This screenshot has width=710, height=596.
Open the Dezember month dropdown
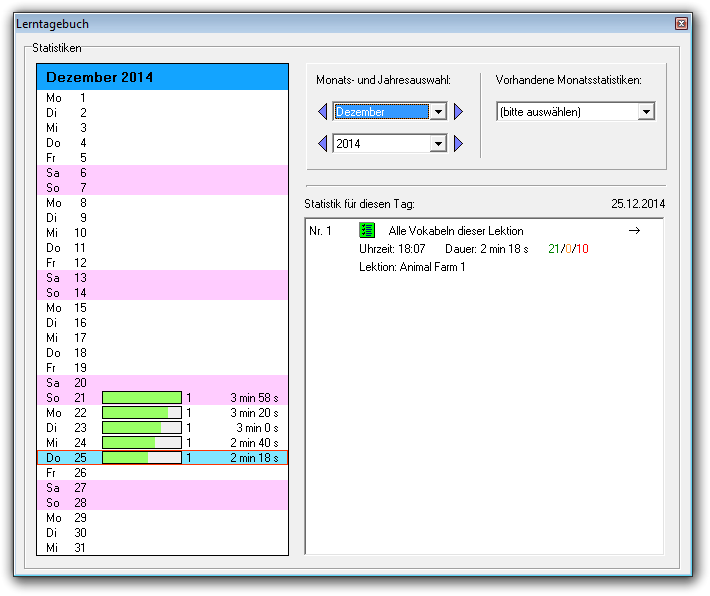pos(437,112)
